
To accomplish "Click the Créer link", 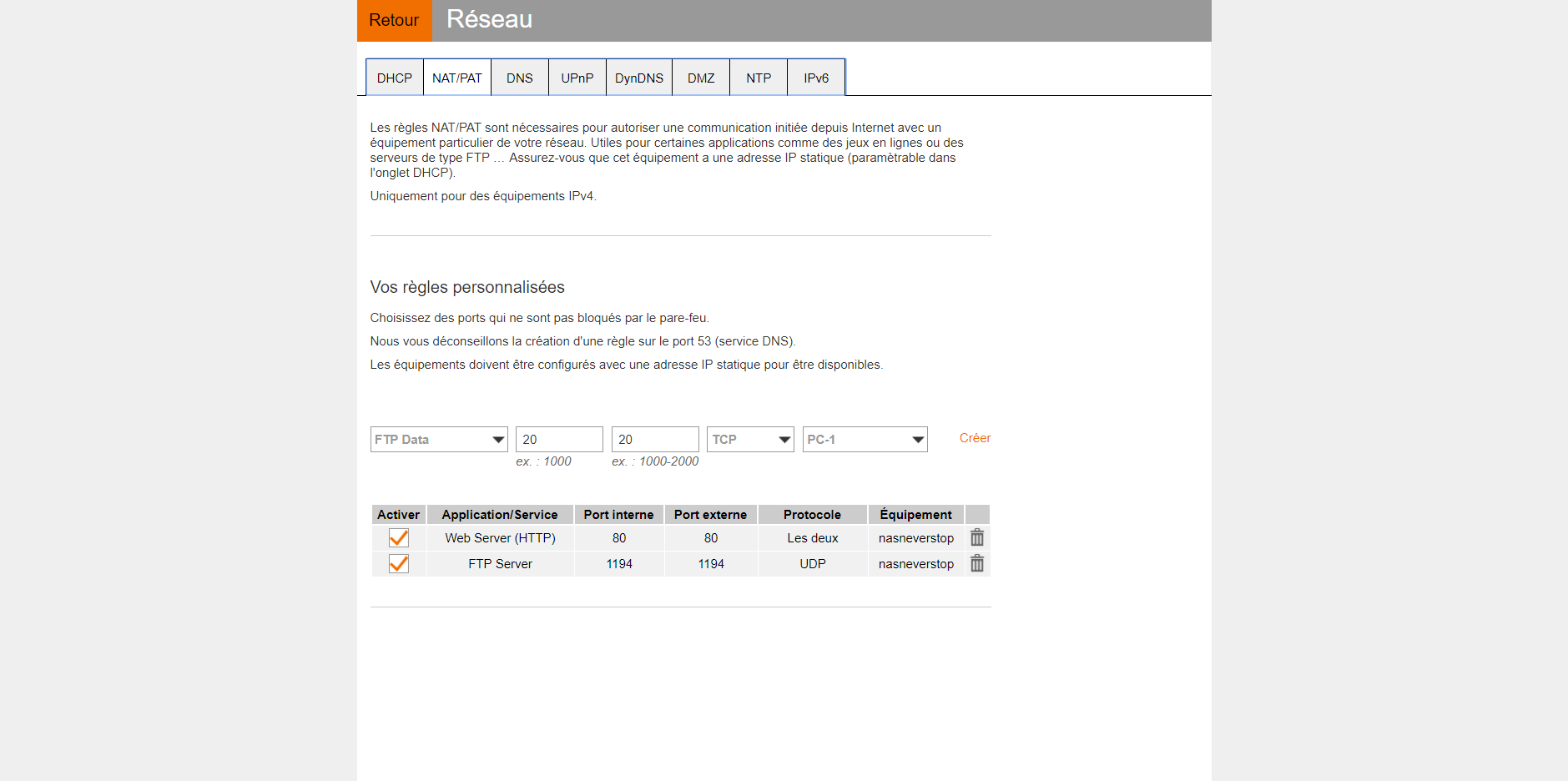I will point(975,438).
